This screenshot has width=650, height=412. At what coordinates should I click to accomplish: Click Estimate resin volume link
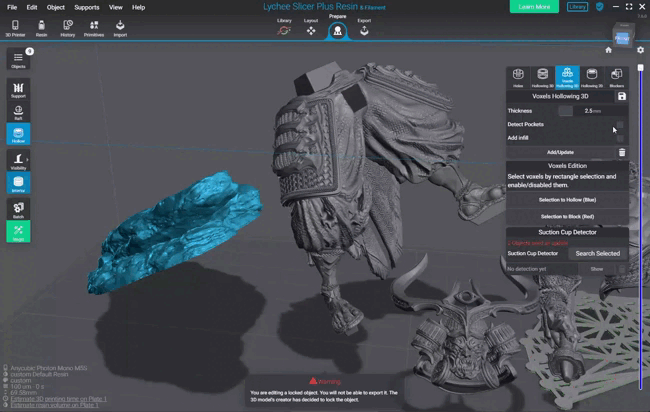[x=55, y=405]
